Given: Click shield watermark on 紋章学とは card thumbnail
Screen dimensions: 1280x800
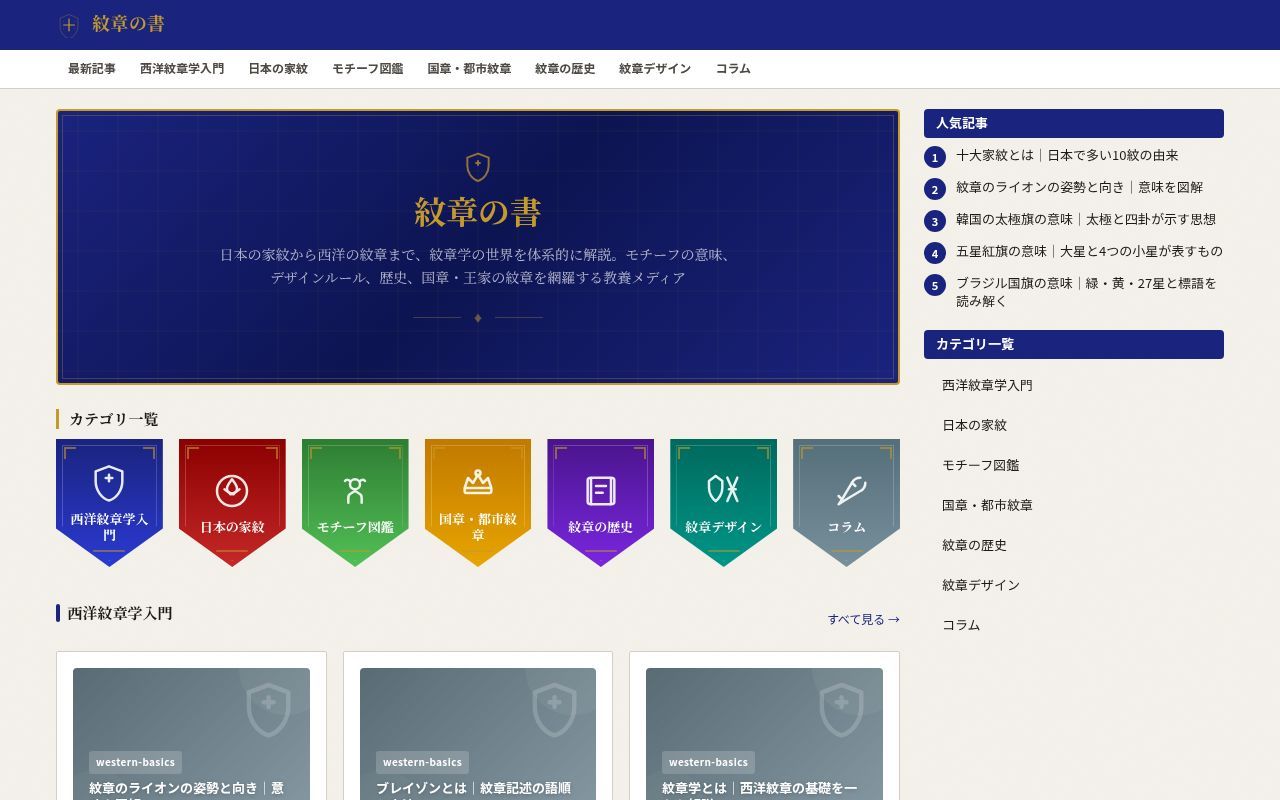Looking at the screenshot, I should [841, 709].
